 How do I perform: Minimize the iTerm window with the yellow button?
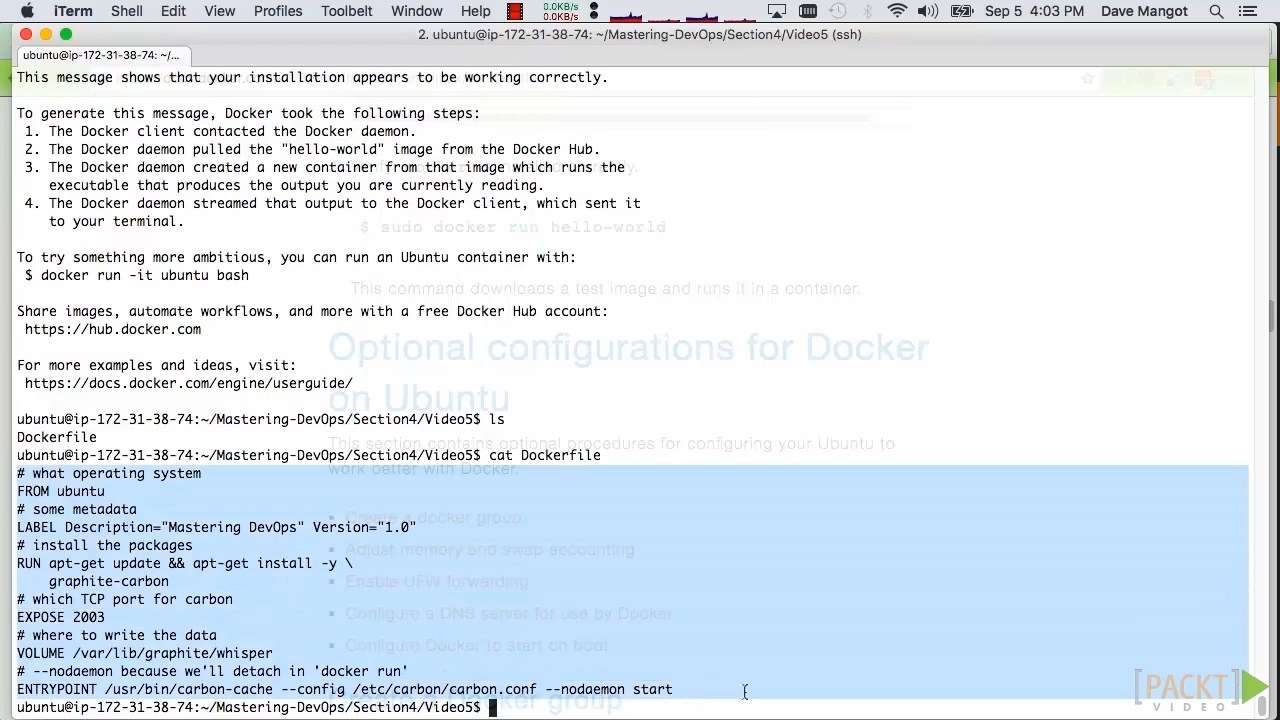46,34
